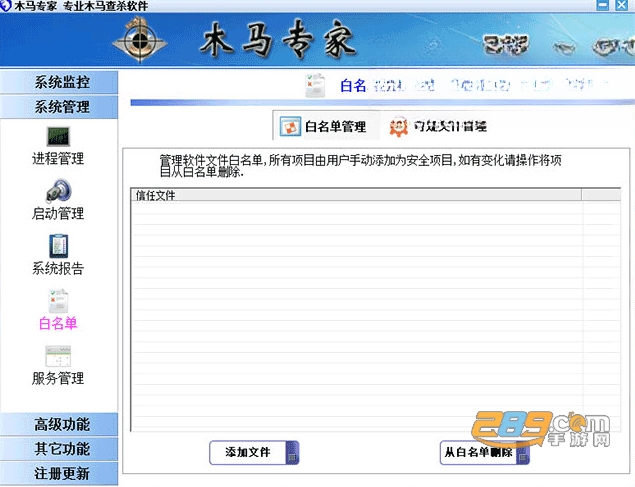635x487 pixels.
Task: Switch to the 白名单管理 tab
Action: 326,126
